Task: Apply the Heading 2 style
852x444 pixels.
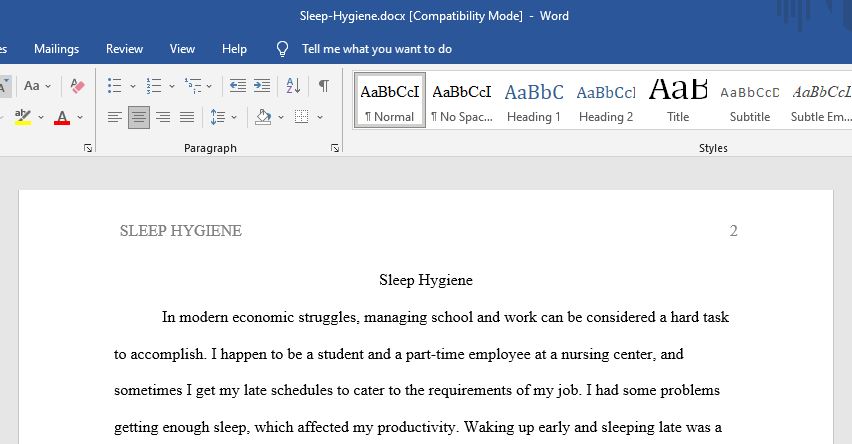Action: 606,101
